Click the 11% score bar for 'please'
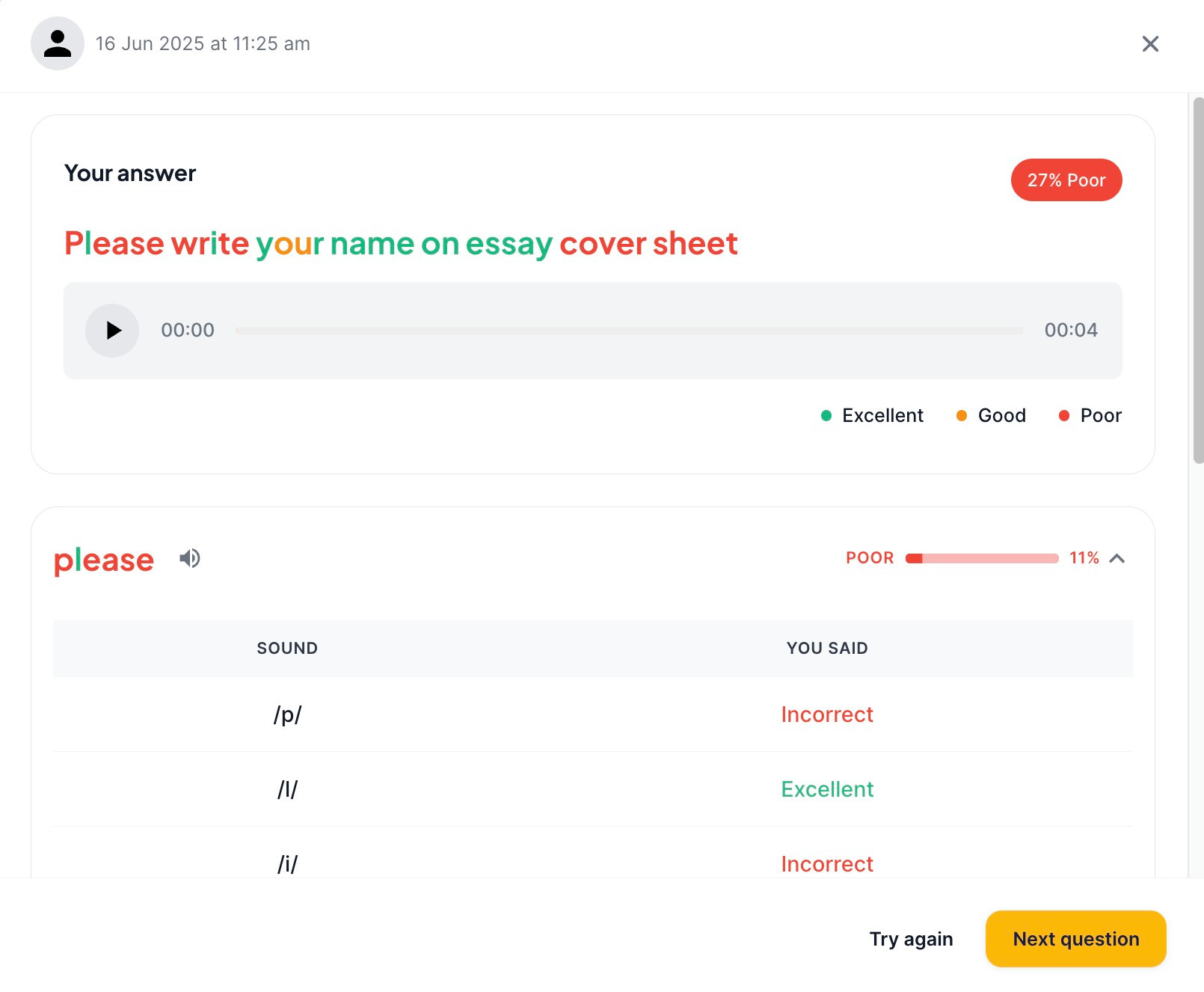Viewport: 1204px width, 992px height. 981,558
